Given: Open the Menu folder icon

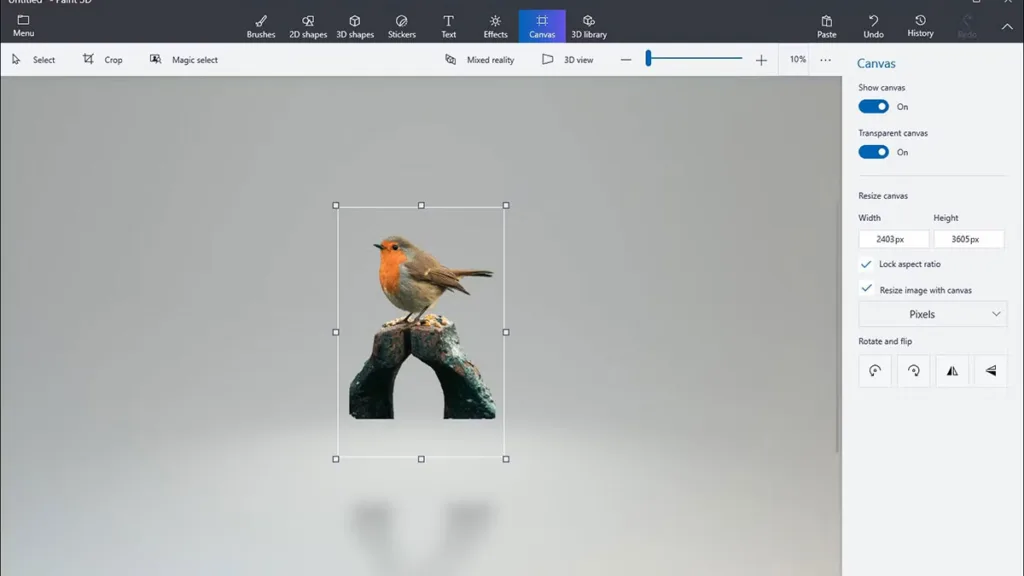Looking at the screenshot, I should click(x=23, y=20).
